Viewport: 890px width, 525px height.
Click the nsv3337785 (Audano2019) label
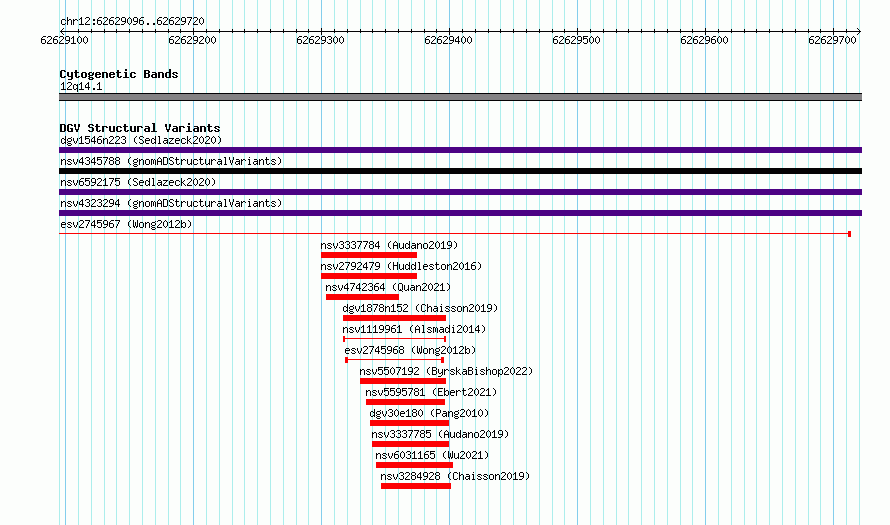[x=440, y=434]
